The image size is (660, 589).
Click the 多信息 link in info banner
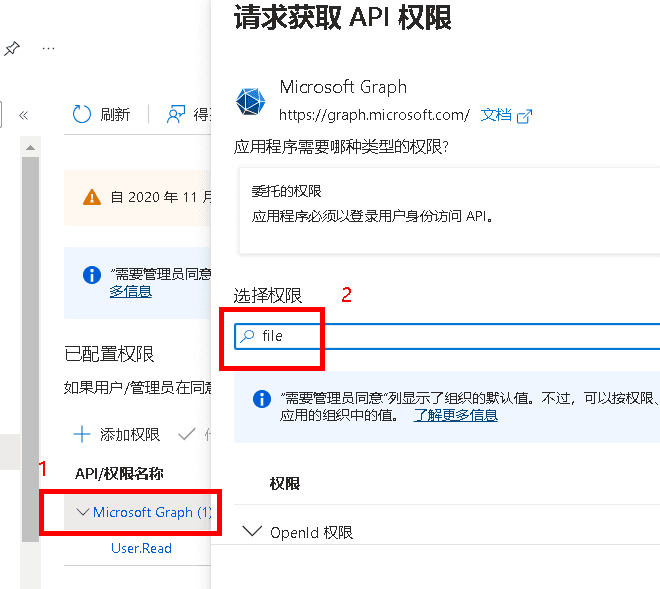pyautogui.click(x=130, y=292)
